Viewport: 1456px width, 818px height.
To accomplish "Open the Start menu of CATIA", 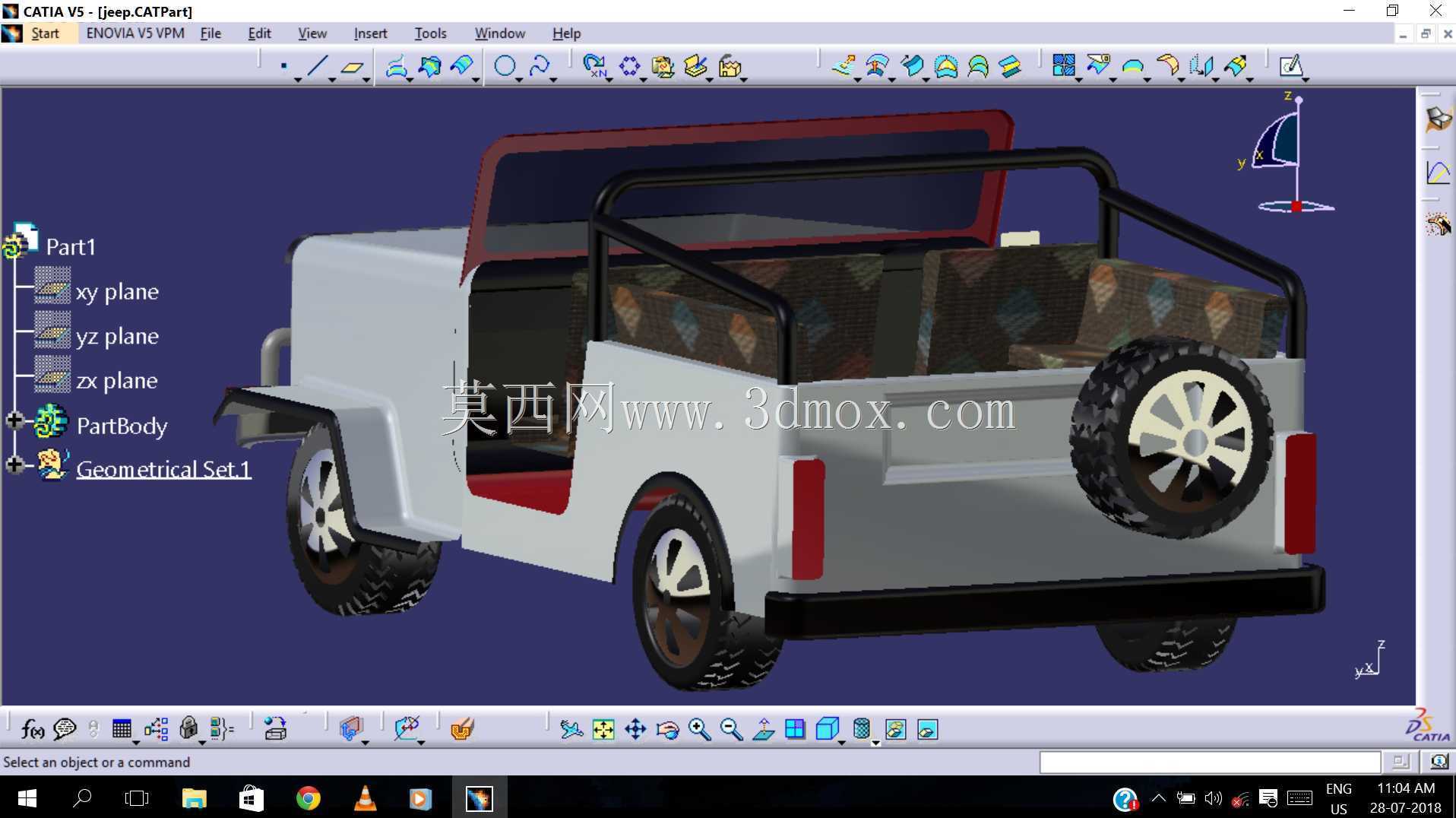I will (45, 33).
